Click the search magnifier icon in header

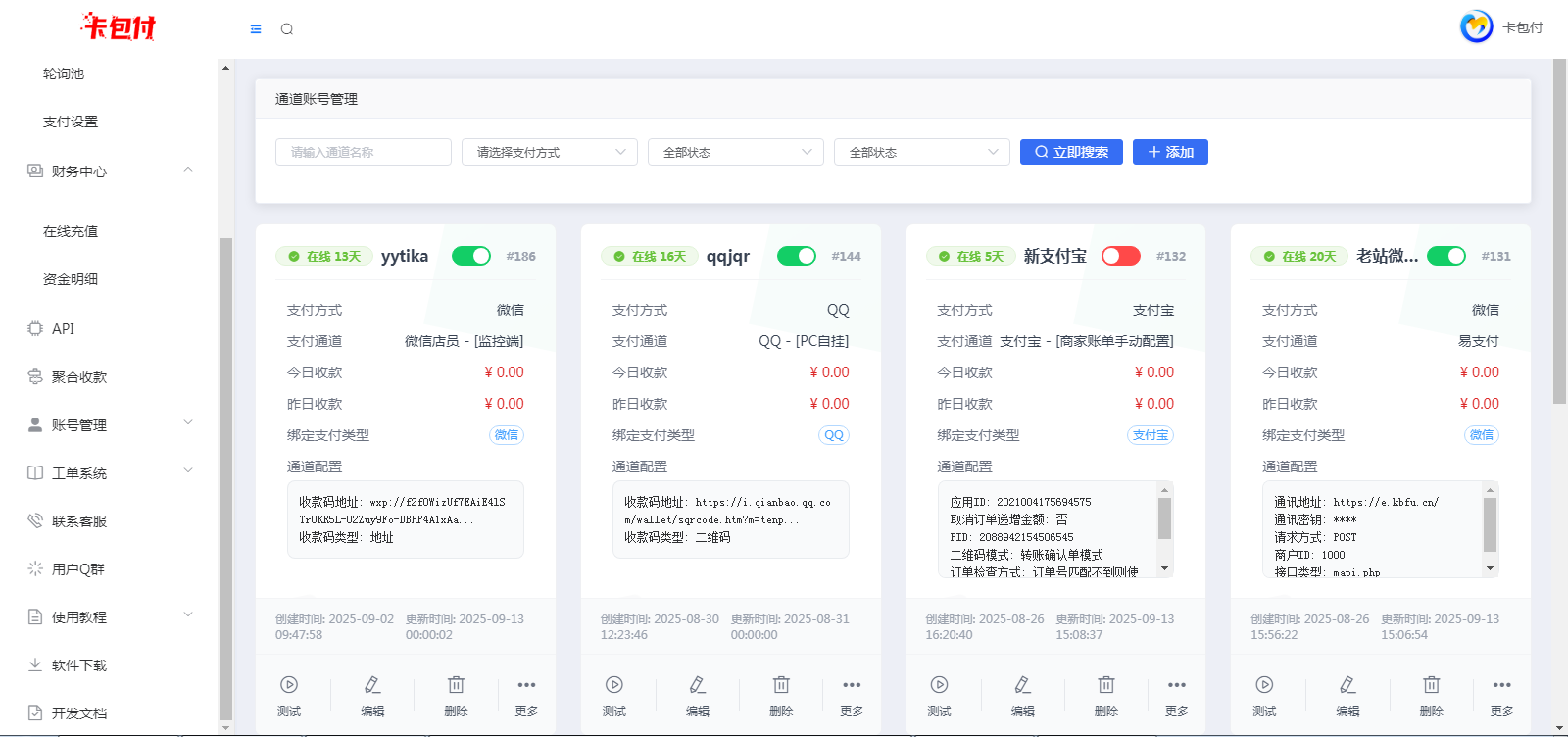(287, 29)
